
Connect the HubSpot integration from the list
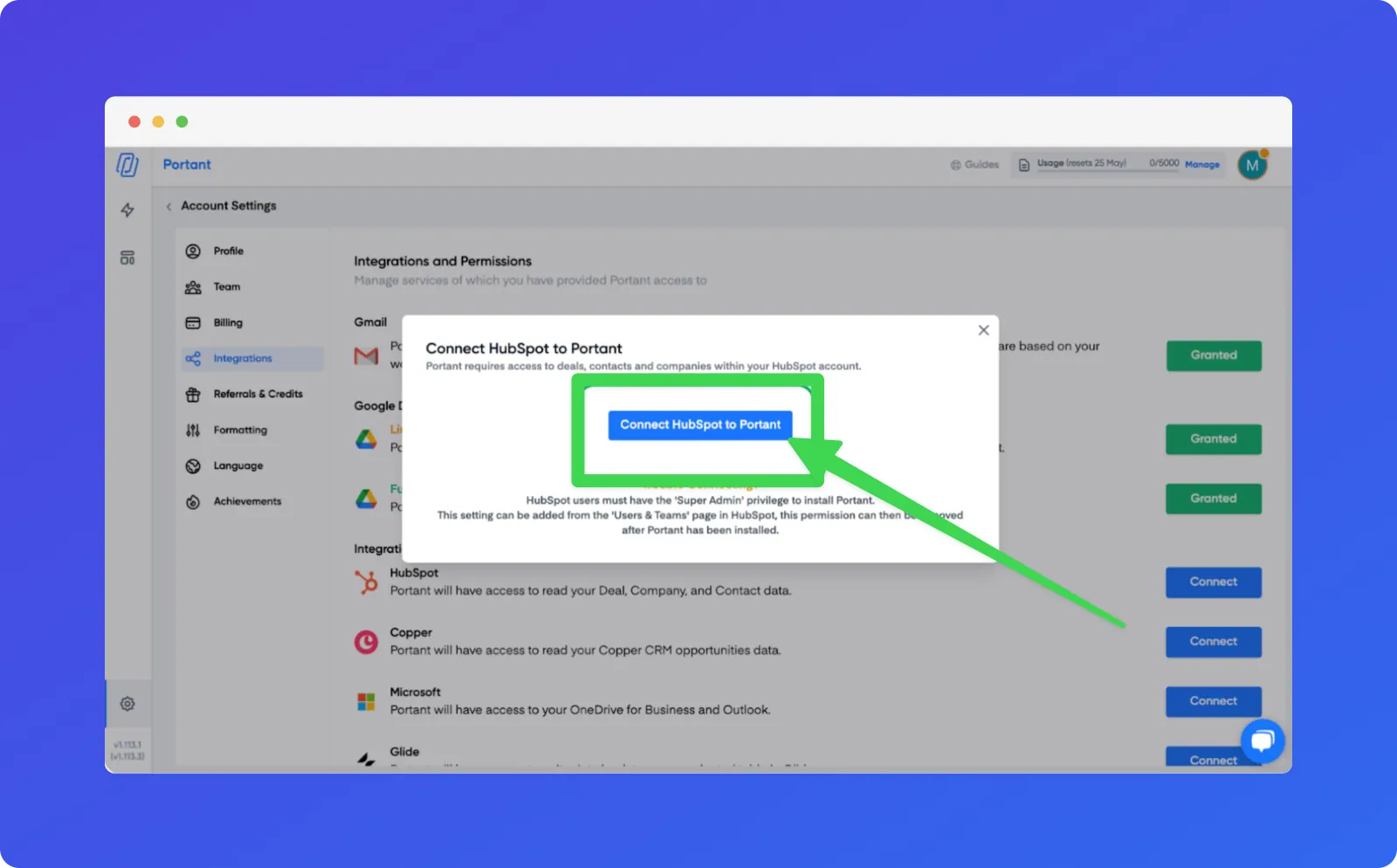pos(1214,582)
